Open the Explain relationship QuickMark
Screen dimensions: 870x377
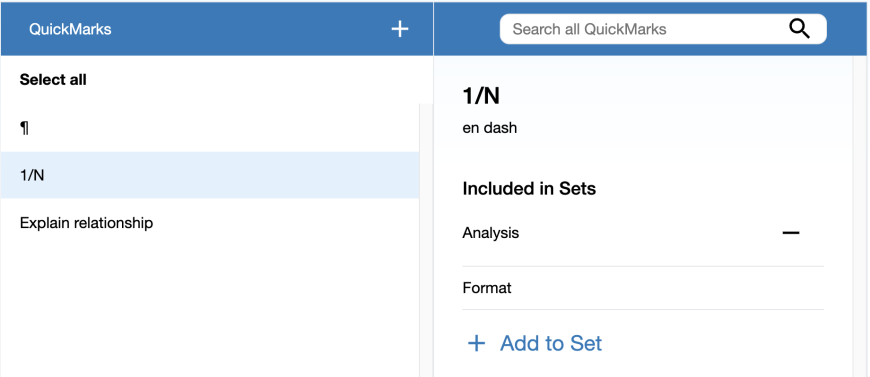[210, 223]
